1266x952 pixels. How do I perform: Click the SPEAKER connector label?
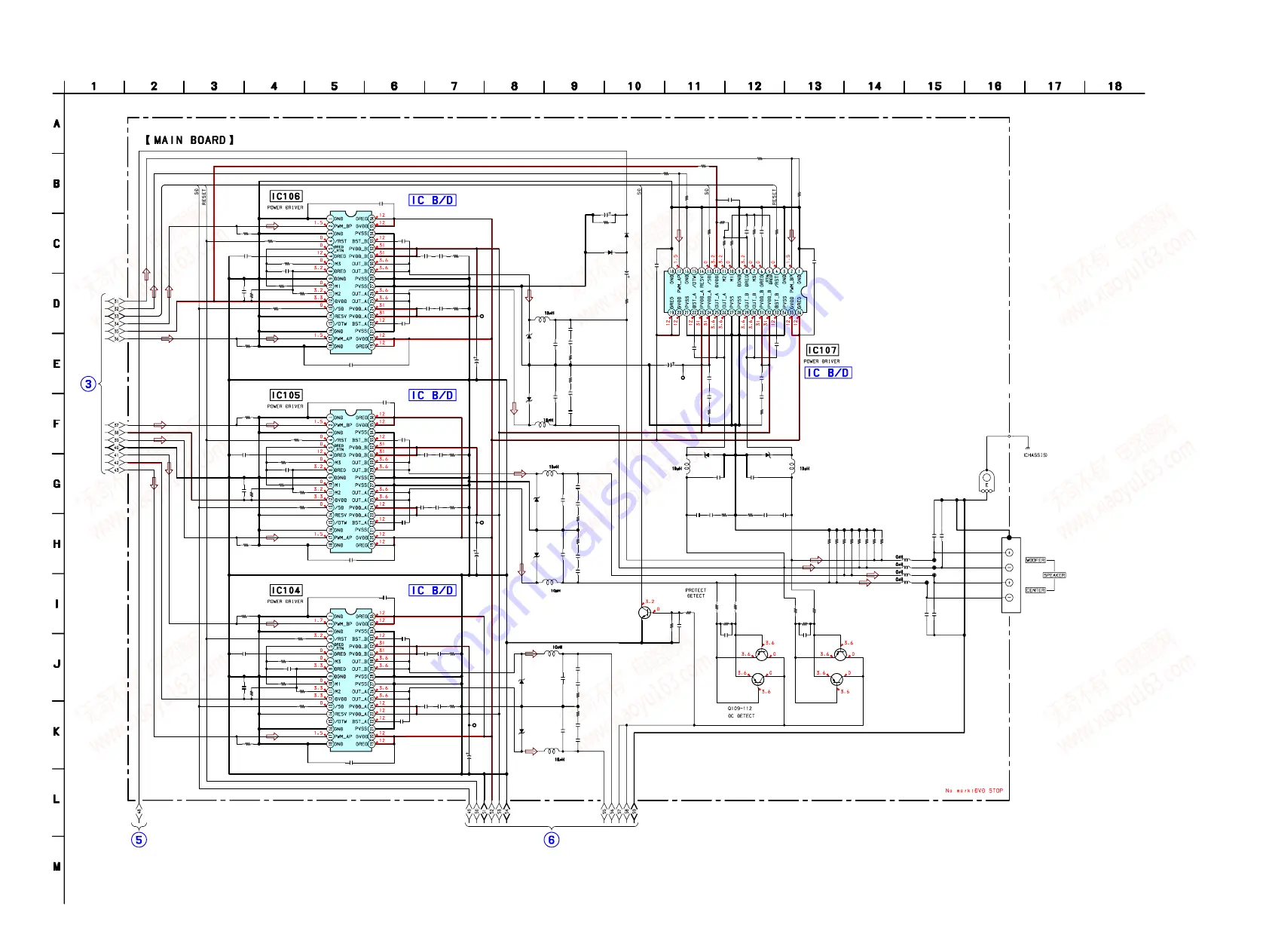point(1054,576)
